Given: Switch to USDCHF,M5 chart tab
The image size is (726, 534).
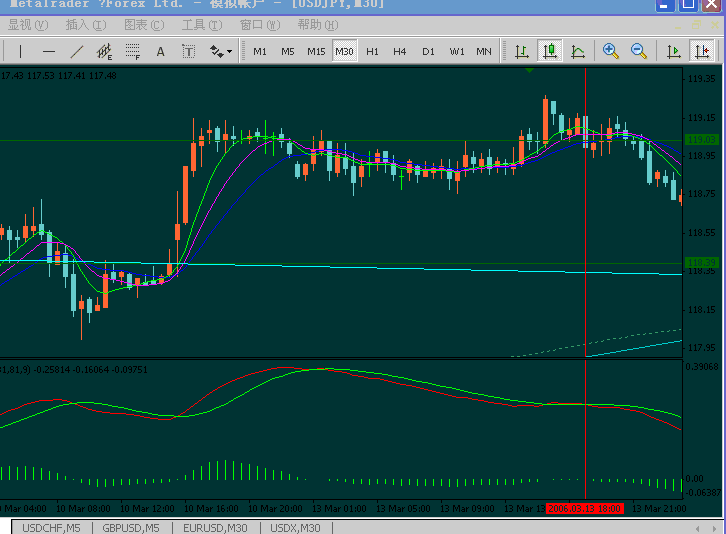Looking at the screenshot, I should point(51,528).
